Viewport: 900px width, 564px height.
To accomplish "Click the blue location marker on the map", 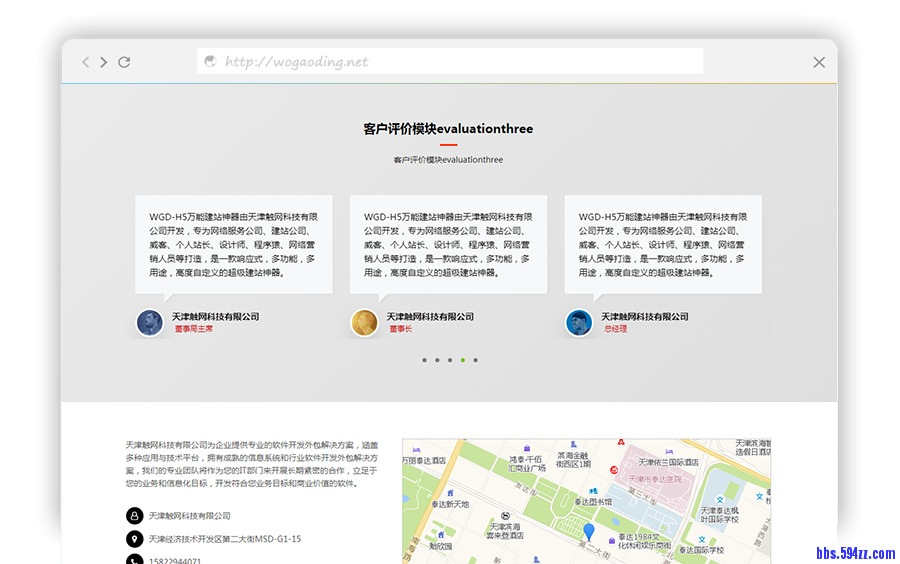I will coord(589,532).
